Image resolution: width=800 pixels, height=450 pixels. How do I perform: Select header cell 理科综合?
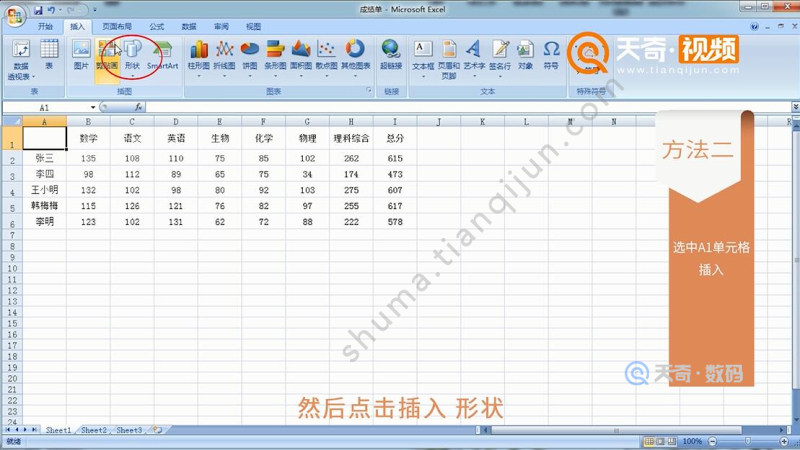[351, 138]
